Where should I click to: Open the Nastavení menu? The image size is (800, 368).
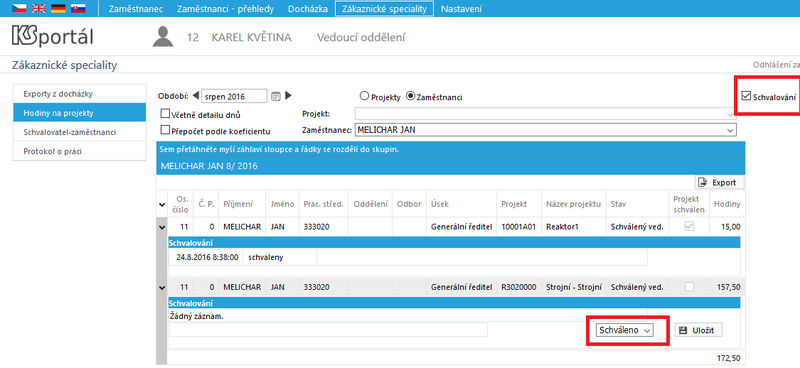(x=461, y=9)
